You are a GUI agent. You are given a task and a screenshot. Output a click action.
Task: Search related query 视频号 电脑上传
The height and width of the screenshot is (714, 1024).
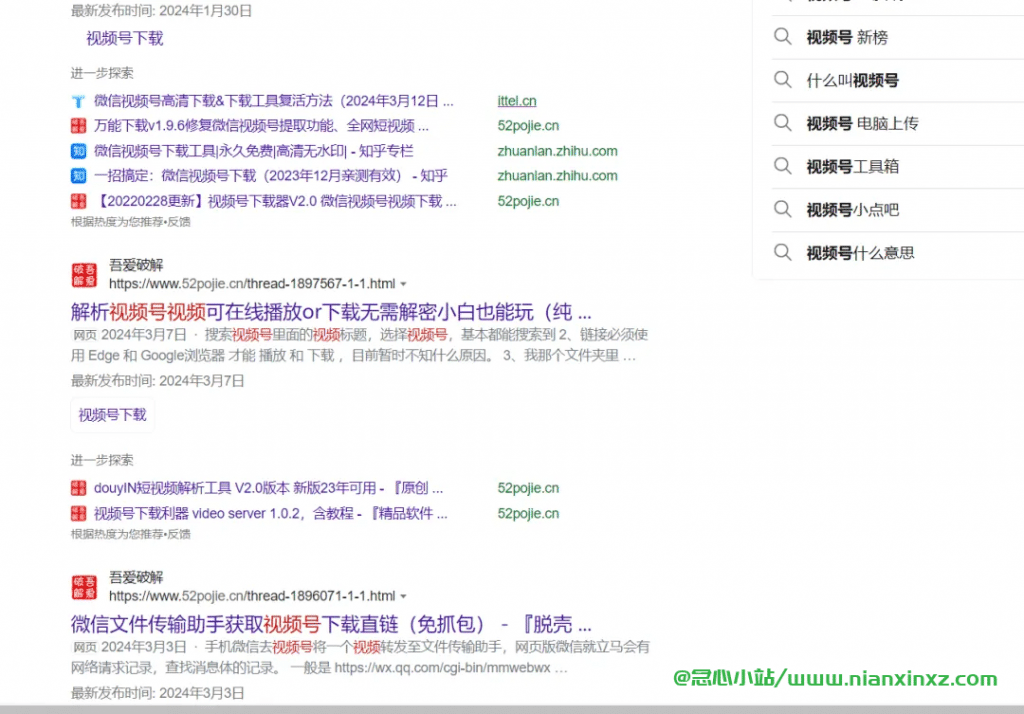pyautogui.click(x=862, y=123)
